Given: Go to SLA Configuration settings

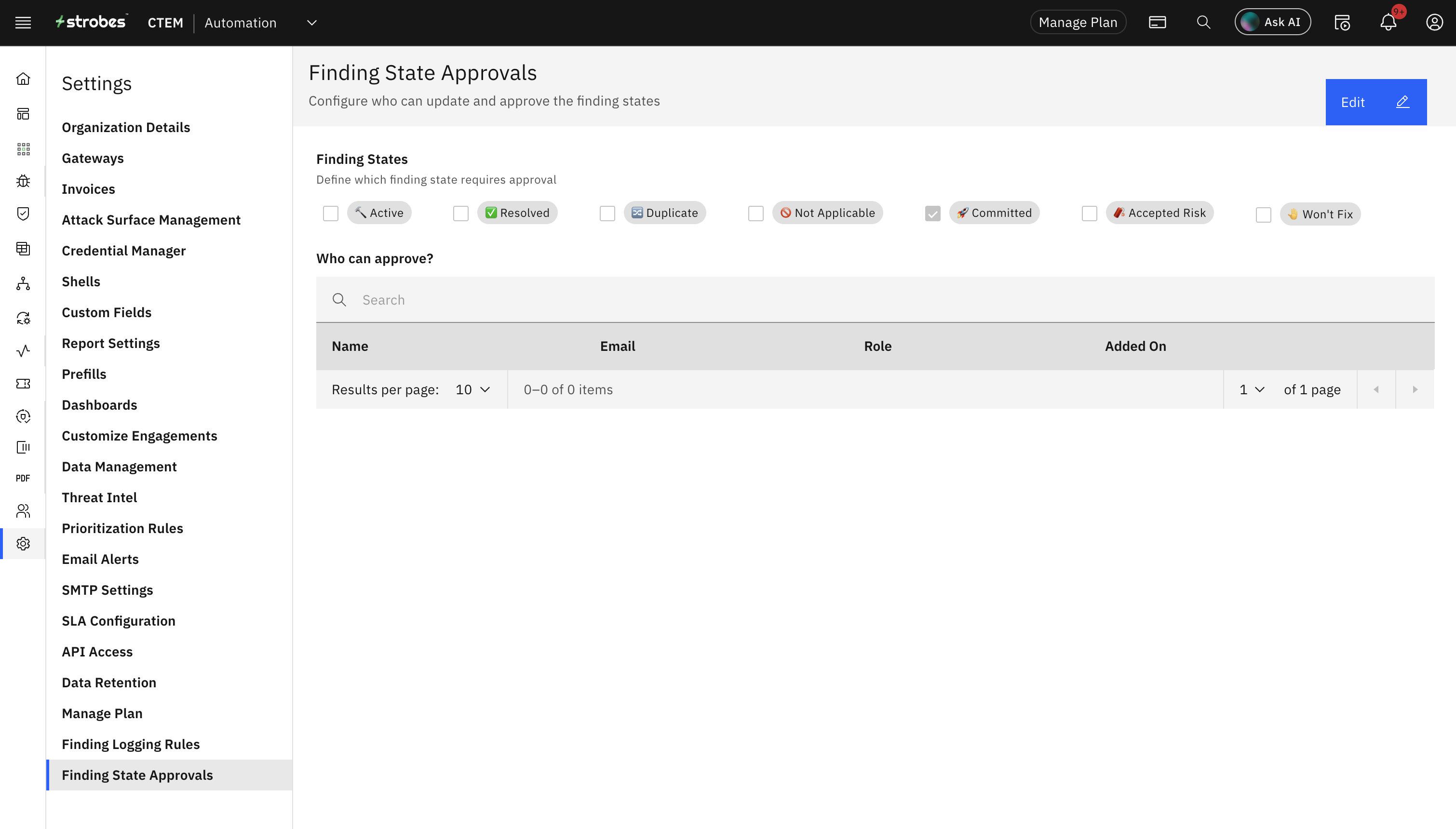Looking at the screenshot, I should (119, 621).
